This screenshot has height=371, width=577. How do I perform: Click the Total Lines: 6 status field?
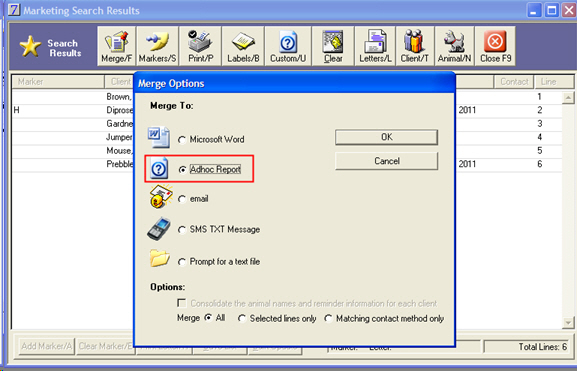pos(526,347)
